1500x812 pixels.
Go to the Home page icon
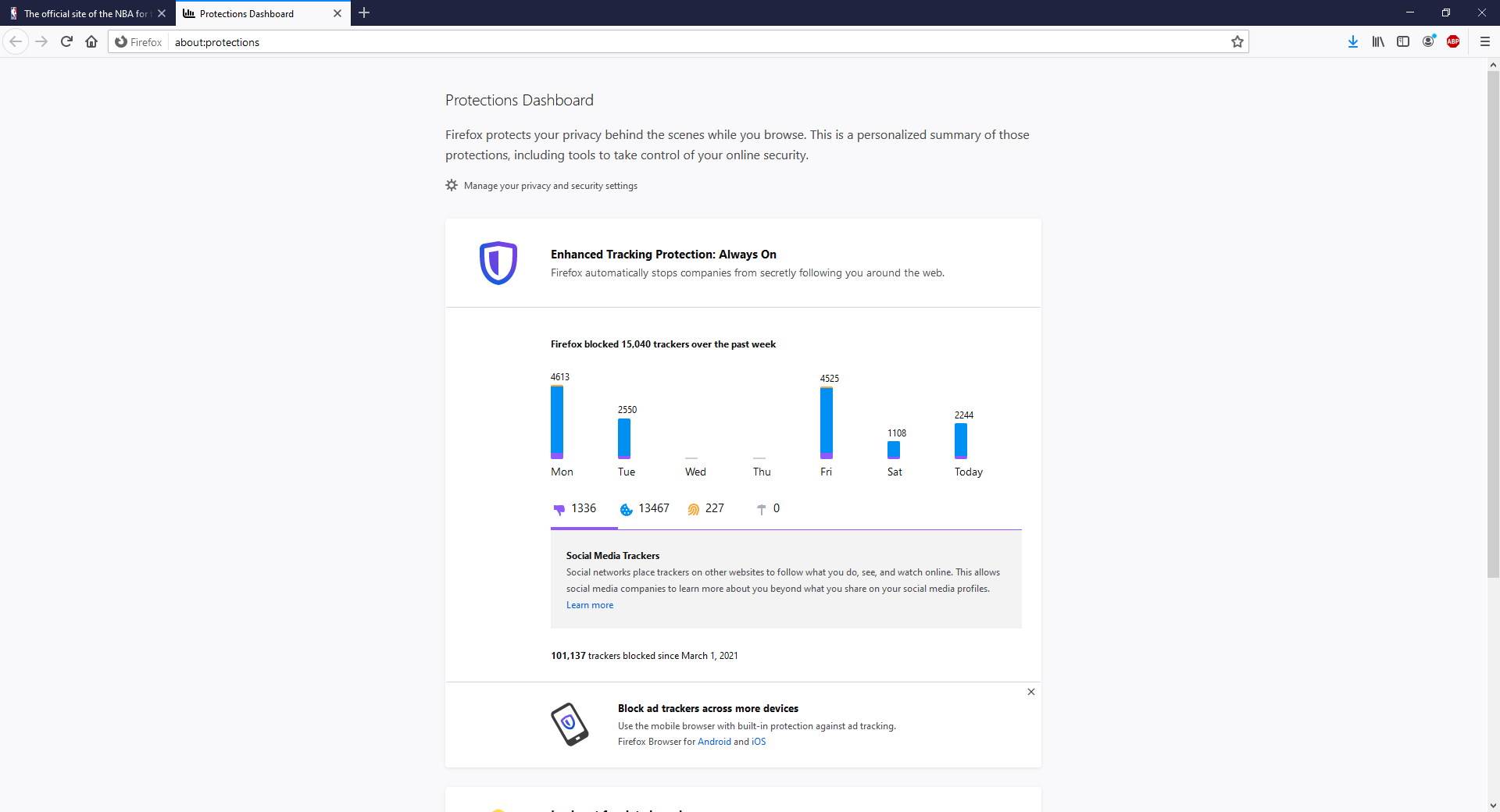(91, 42)
